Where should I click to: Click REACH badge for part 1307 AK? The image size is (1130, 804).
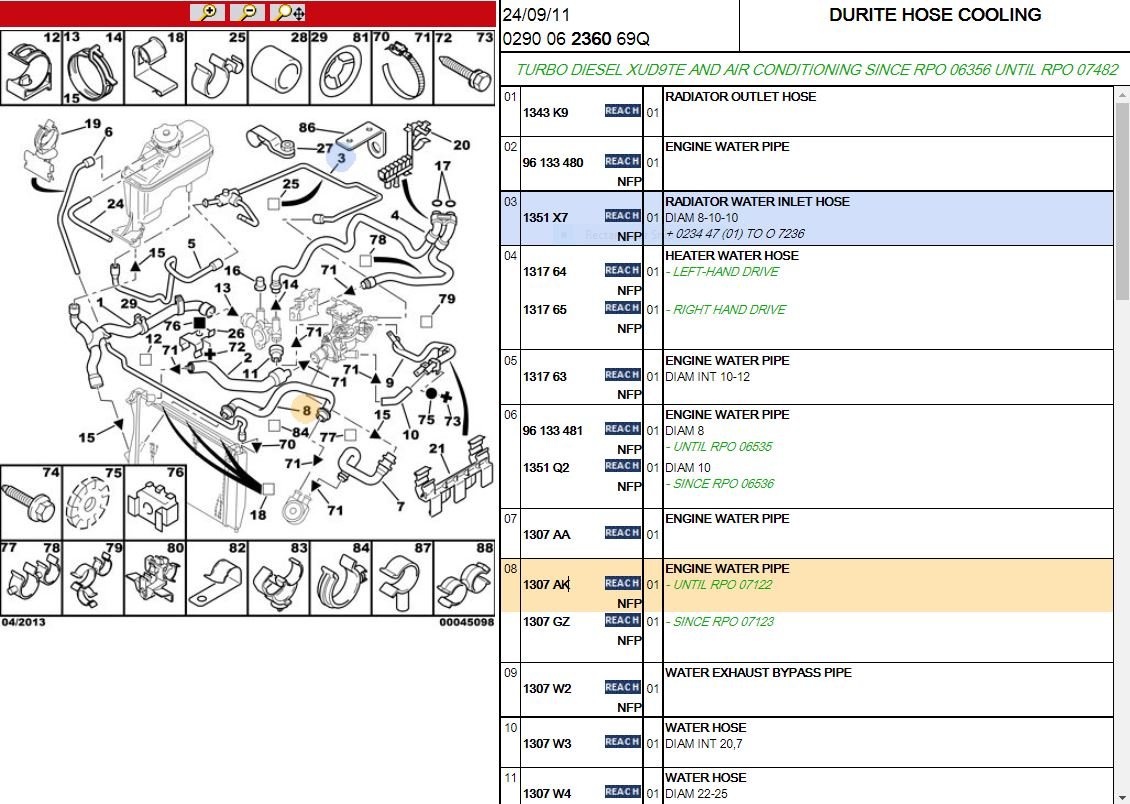click(x=623, y=584)
